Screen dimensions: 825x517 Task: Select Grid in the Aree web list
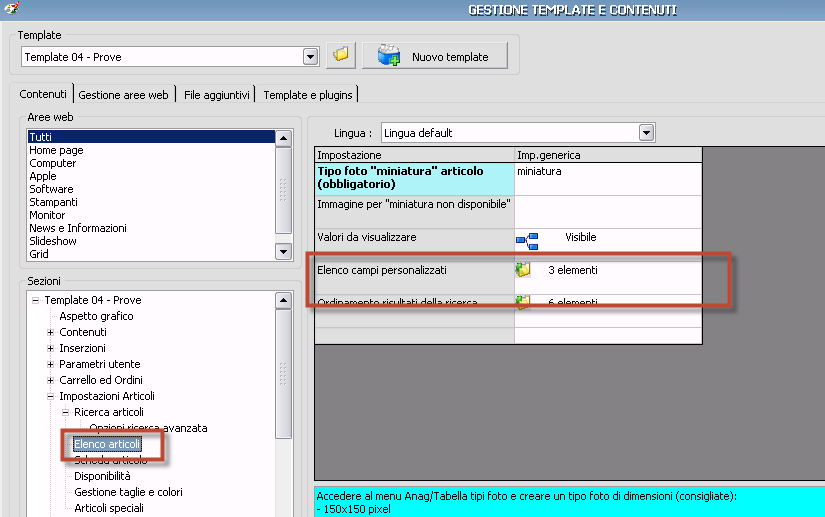[x=38, y=254]
